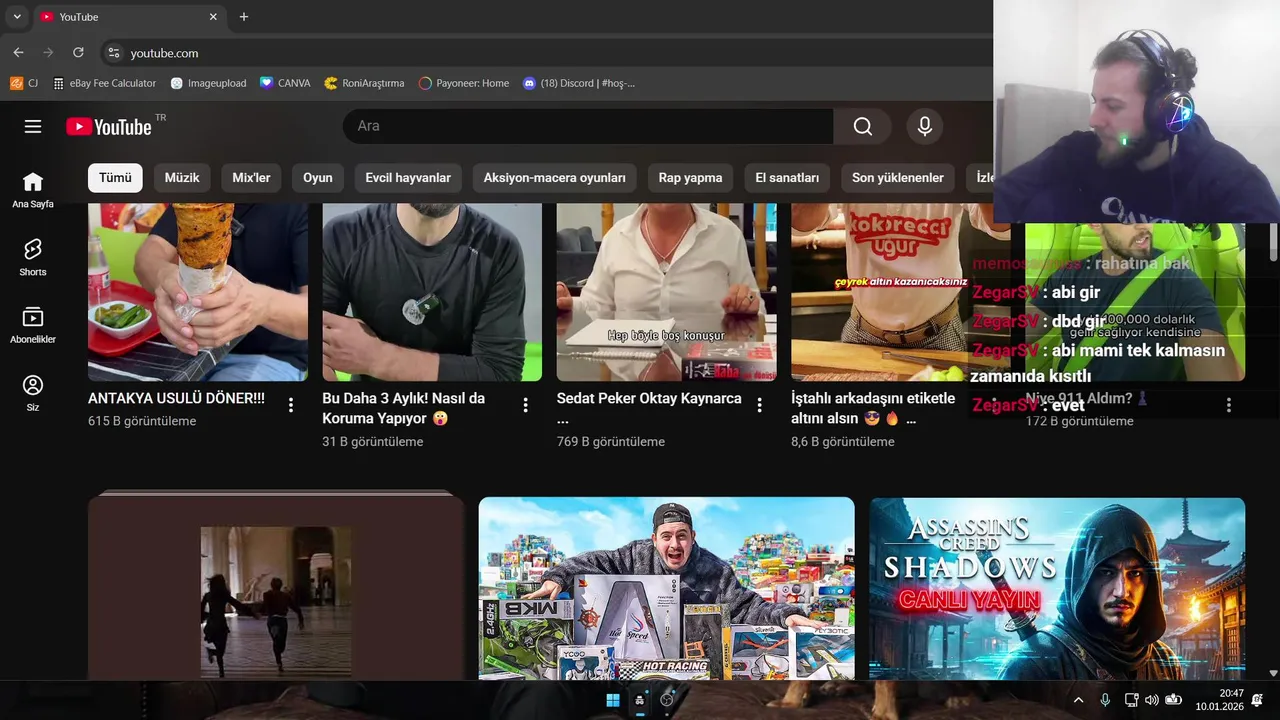Open Payoneer: Home bookmark

(464, 83)
